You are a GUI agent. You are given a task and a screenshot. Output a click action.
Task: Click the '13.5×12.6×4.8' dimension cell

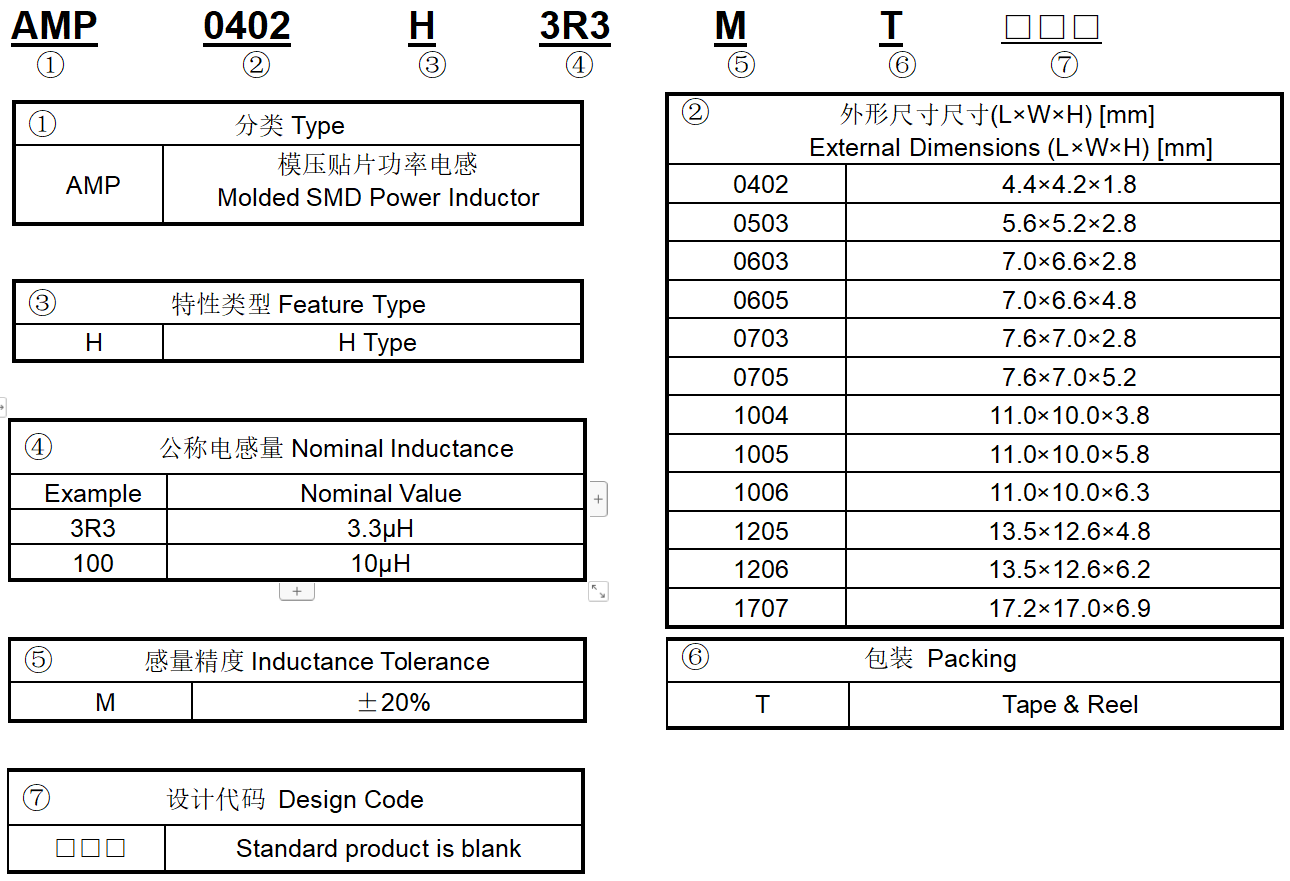tap(1064, 531)
